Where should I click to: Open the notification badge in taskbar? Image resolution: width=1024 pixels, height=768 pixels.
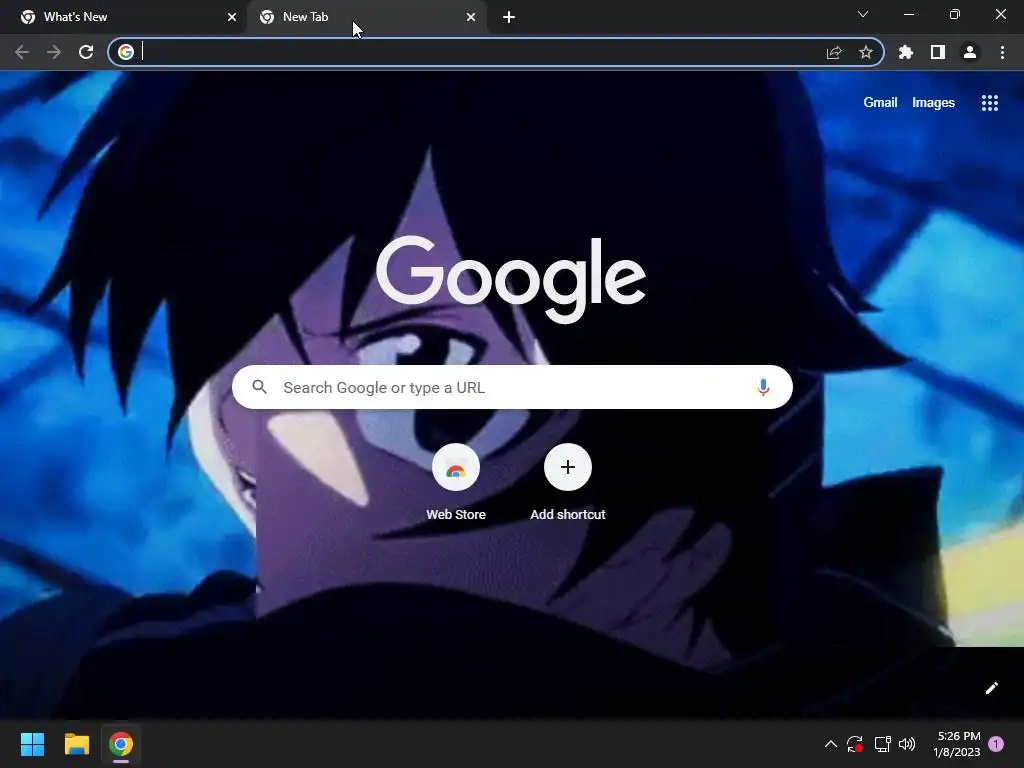(x=996, y=744)
